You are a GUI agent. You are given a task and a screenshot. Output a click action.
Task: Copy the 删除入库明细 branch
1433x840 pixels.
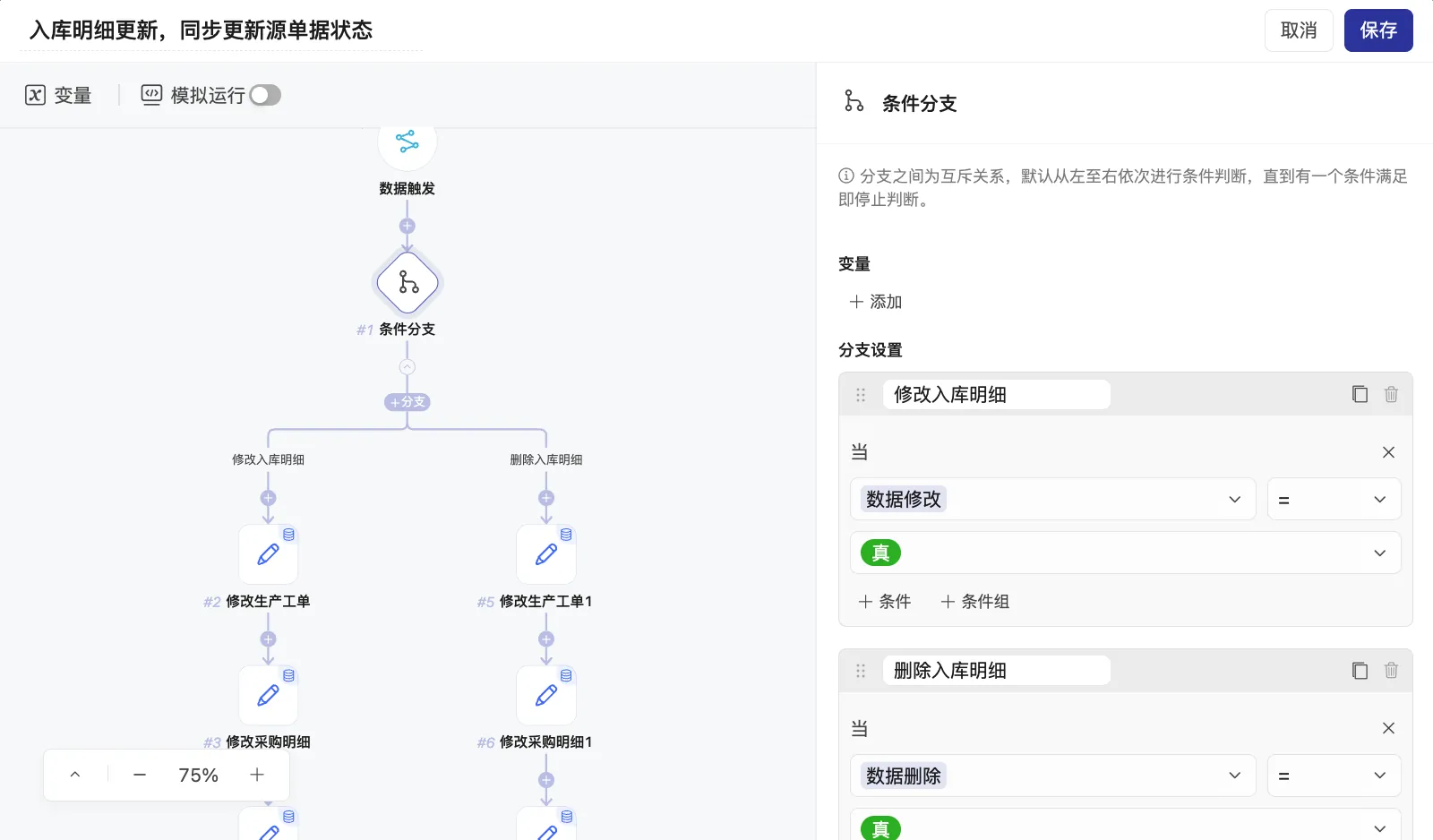[1360, 670]
